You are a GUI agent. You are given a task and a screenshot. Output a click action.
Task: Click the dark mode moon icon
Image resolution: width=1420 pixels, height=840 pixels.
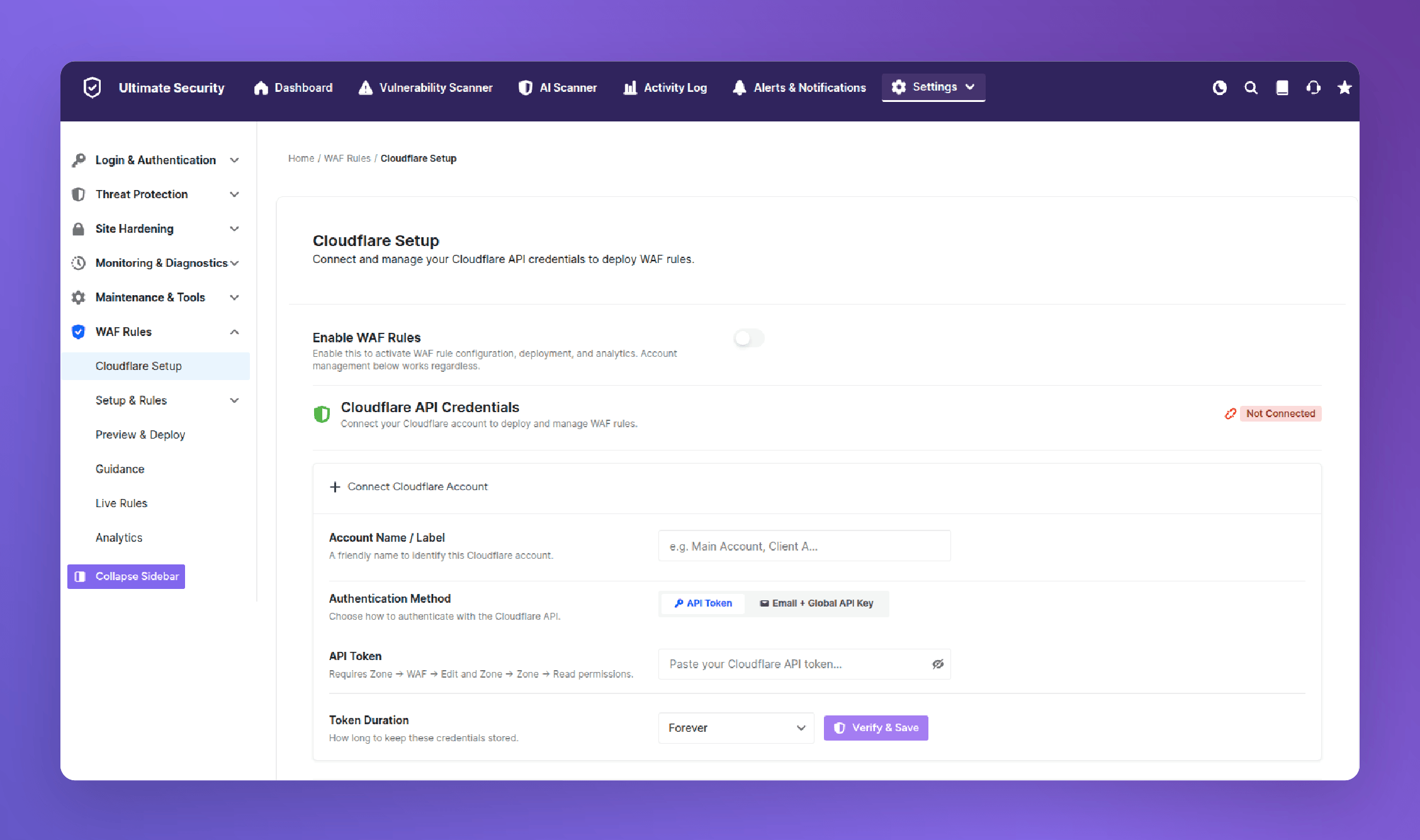pos(1219,87)
